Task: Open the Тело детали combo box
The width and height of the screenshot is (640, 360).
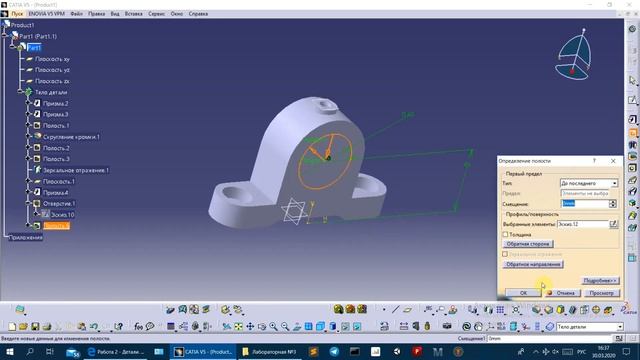Action: tap(589, 327)
